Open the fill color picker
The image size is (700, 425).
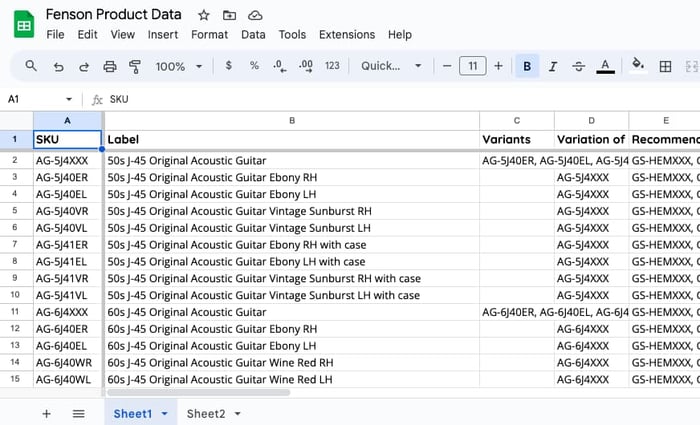pyautogui.click(x=638, y=66)
